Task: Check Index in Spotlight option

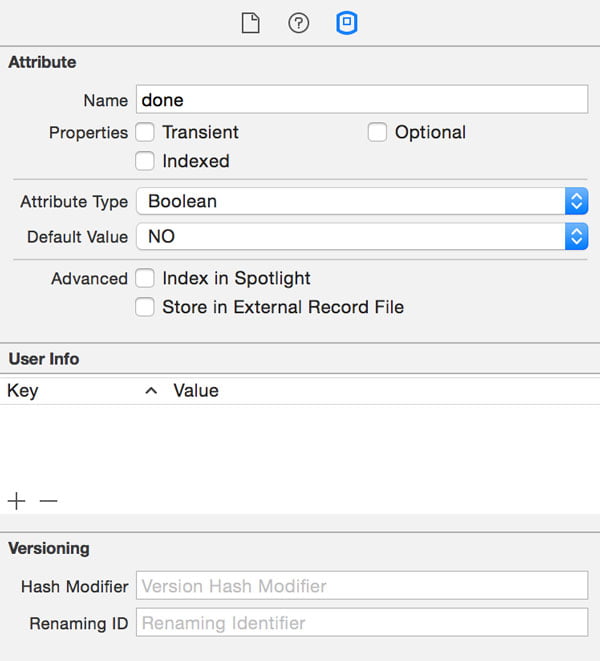Action: [145, 278]
